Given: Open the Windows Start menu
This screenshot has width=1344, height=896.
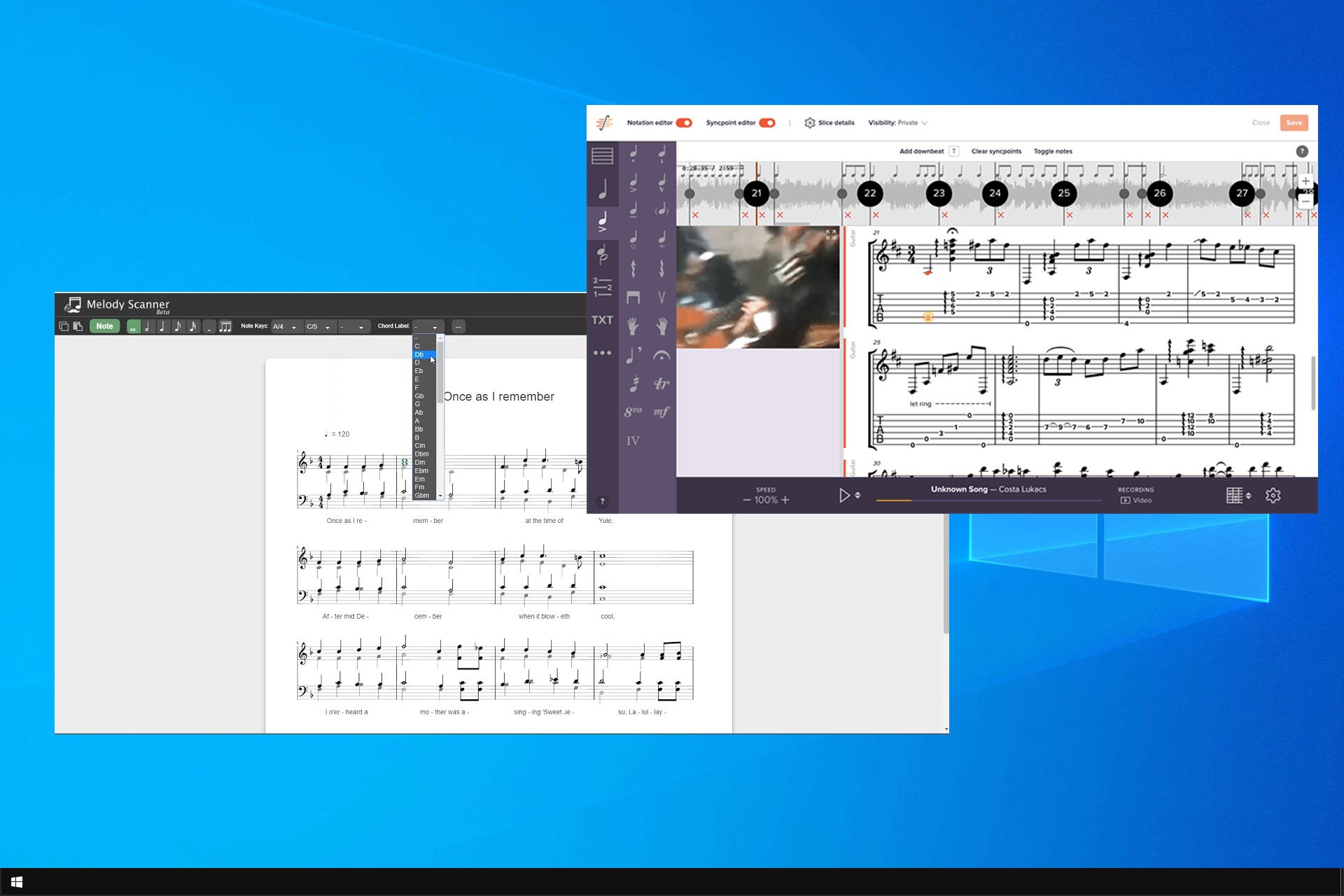Looking at the screenshot, I should click(17, 882).
